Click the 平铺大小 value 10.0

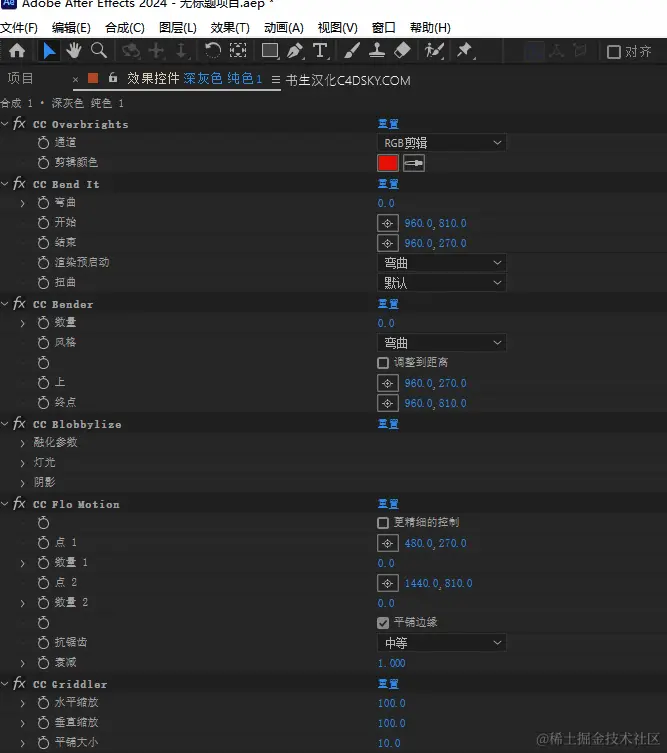pyautogui.click(x=389, y=743)
